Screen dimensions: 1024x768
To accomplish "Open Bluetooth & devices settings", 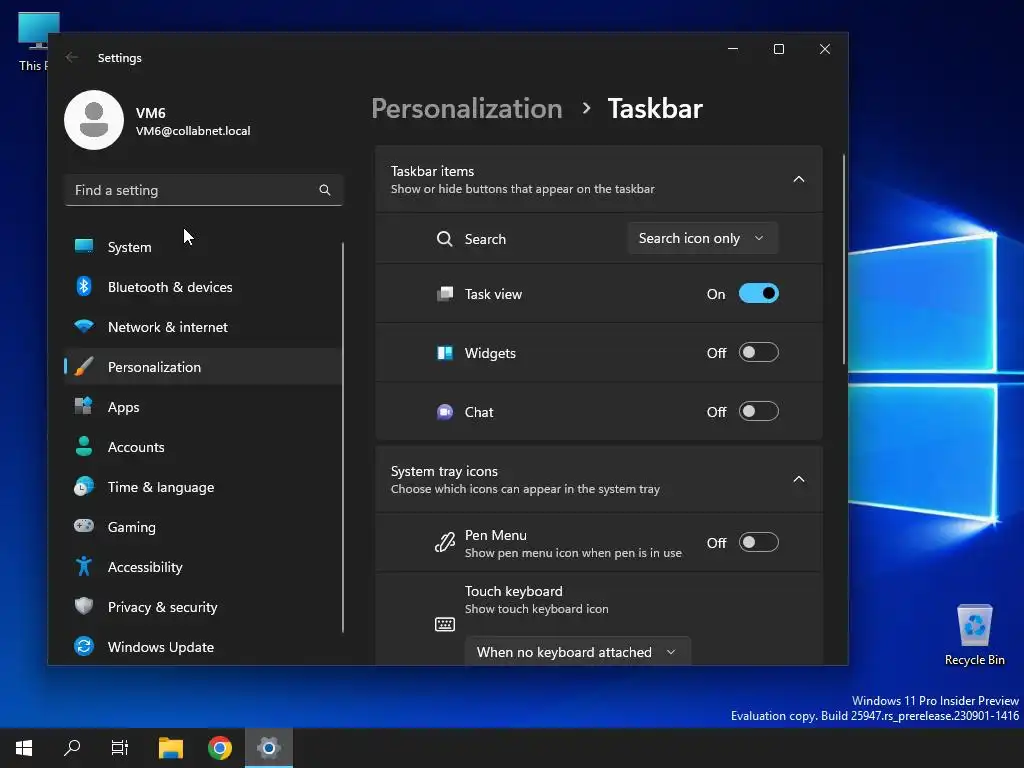I will point(202,287).
